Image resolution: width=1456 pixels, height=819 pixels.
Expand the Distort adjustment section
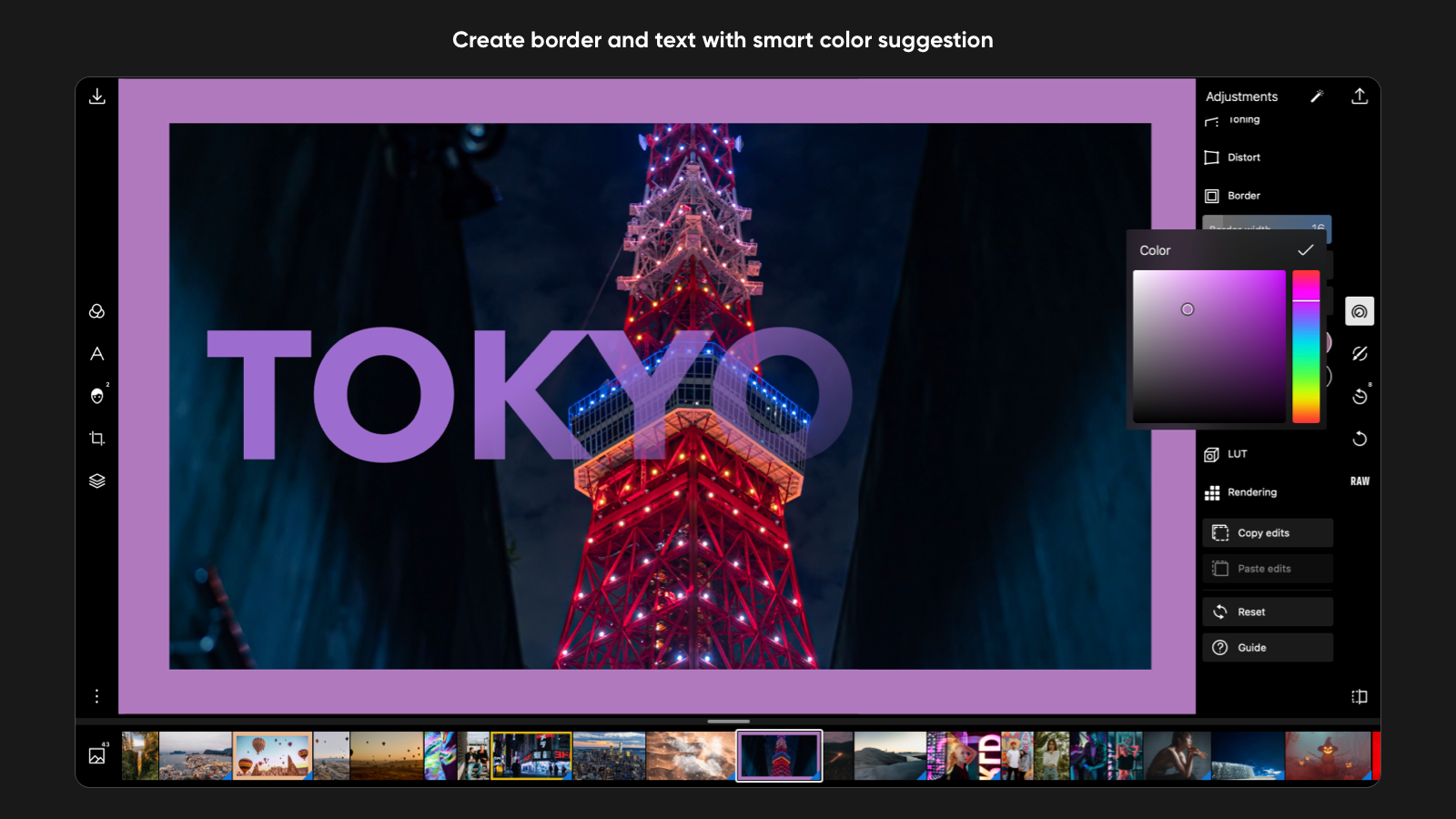point(1243,157)
